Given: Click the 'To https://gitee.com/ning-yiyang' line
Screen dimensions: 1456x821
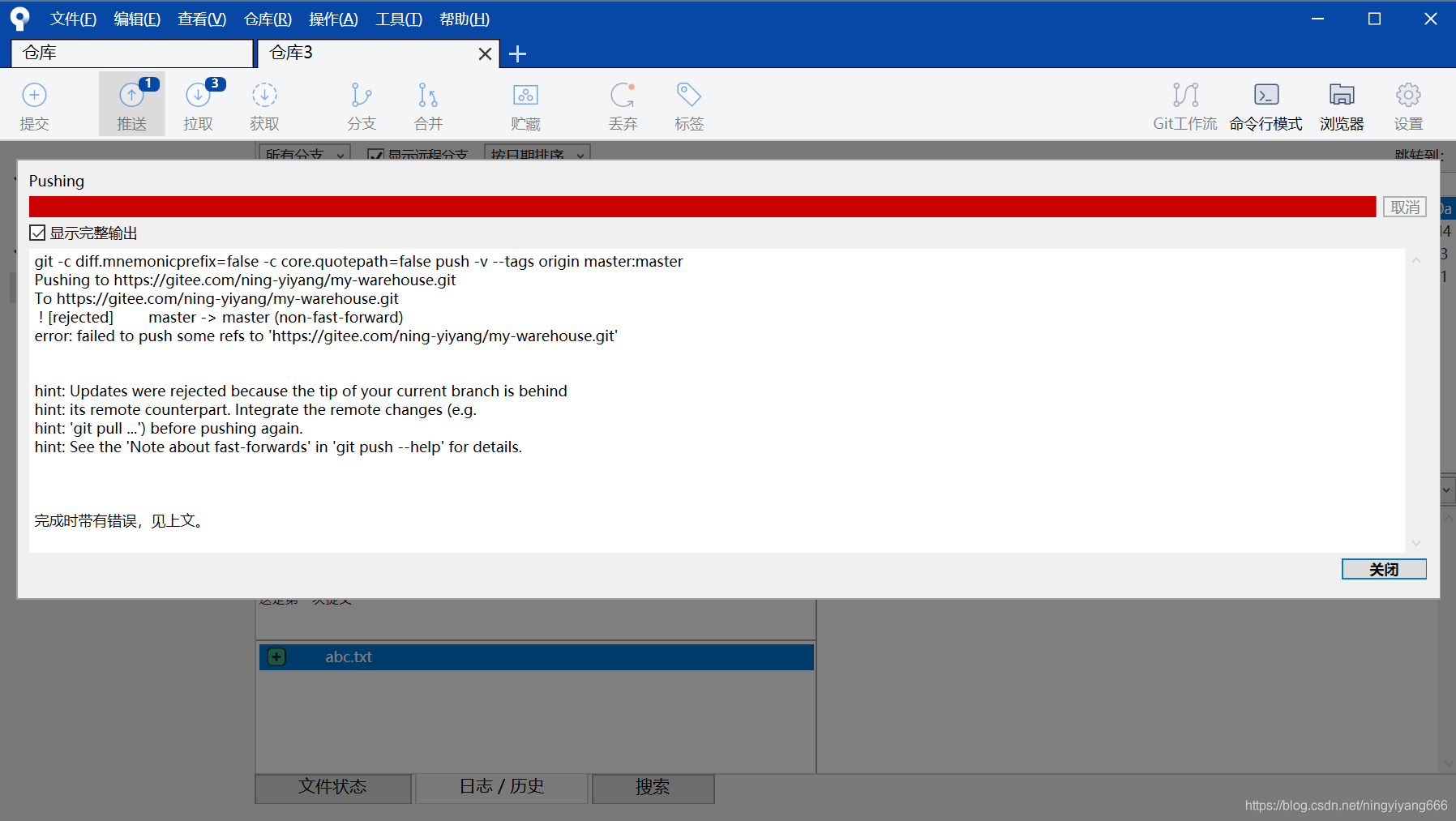Looking at the screenshot, I should (216, 298).
